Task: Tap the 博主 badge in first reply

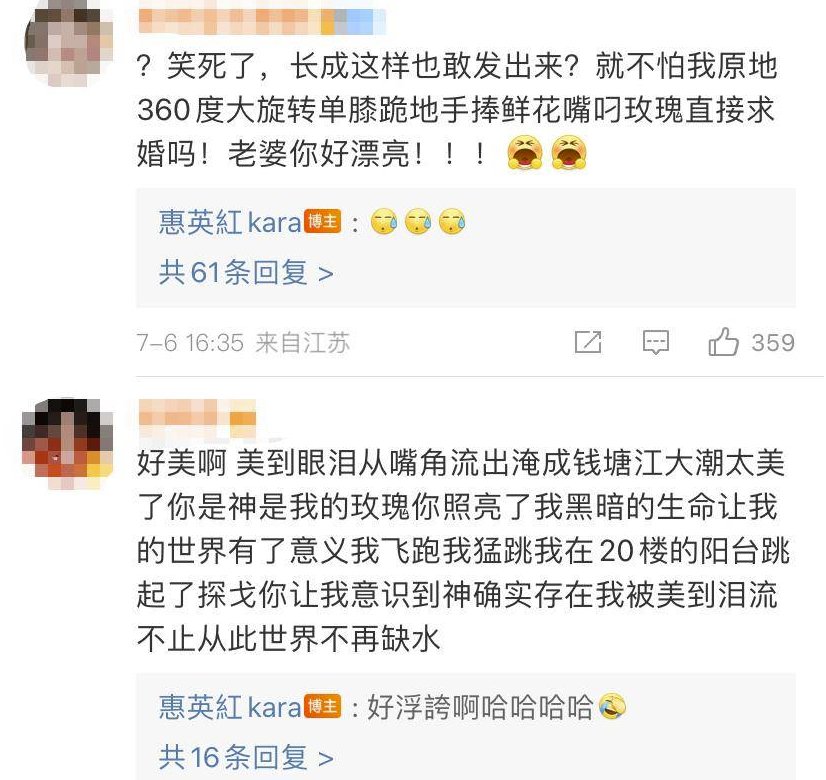Action: (322, 222)
